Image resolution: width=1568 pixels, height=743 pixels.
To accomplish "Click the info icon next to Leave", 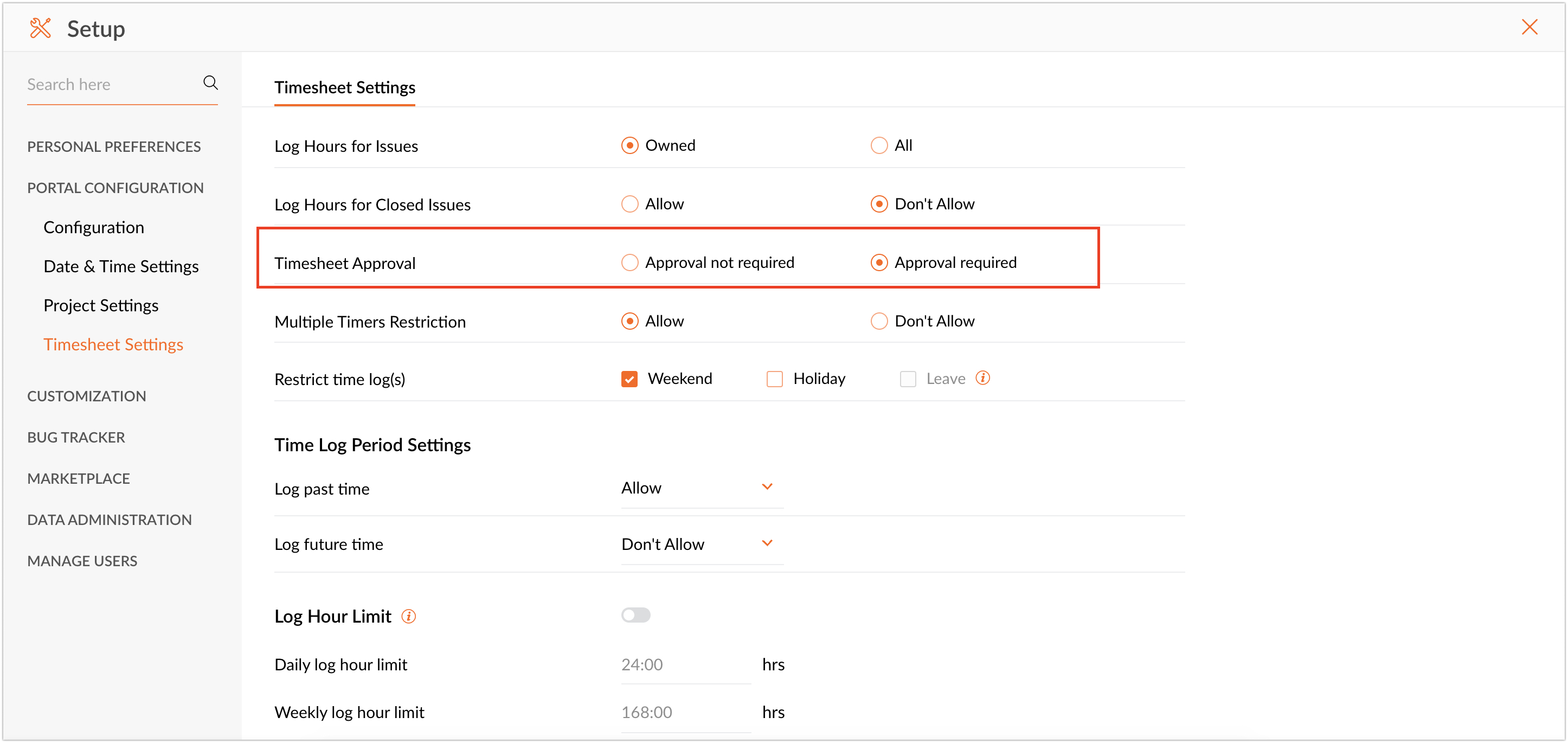I will [x=982, y=378].
